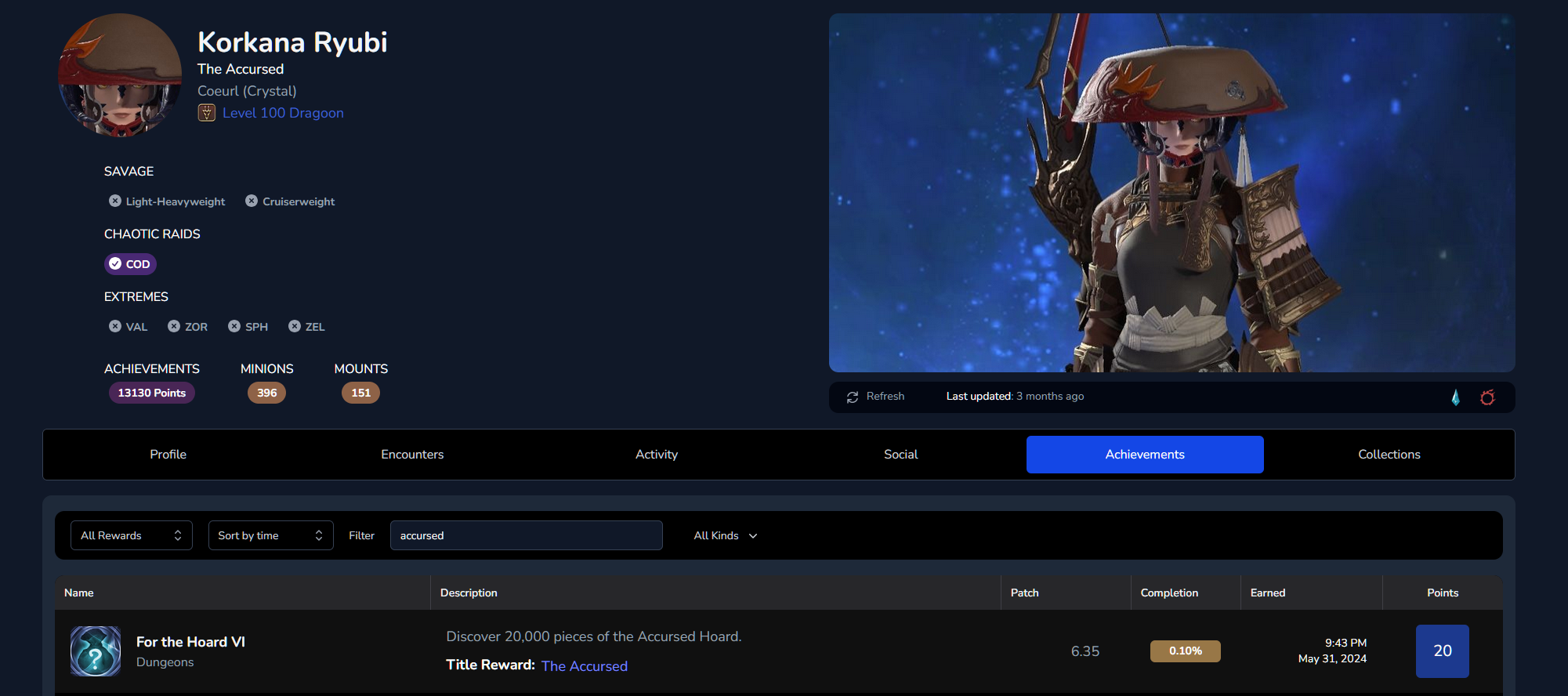Click the Last updated 3 months ago text
The height and width of the screenshot is (696, 1568).
1015,397
